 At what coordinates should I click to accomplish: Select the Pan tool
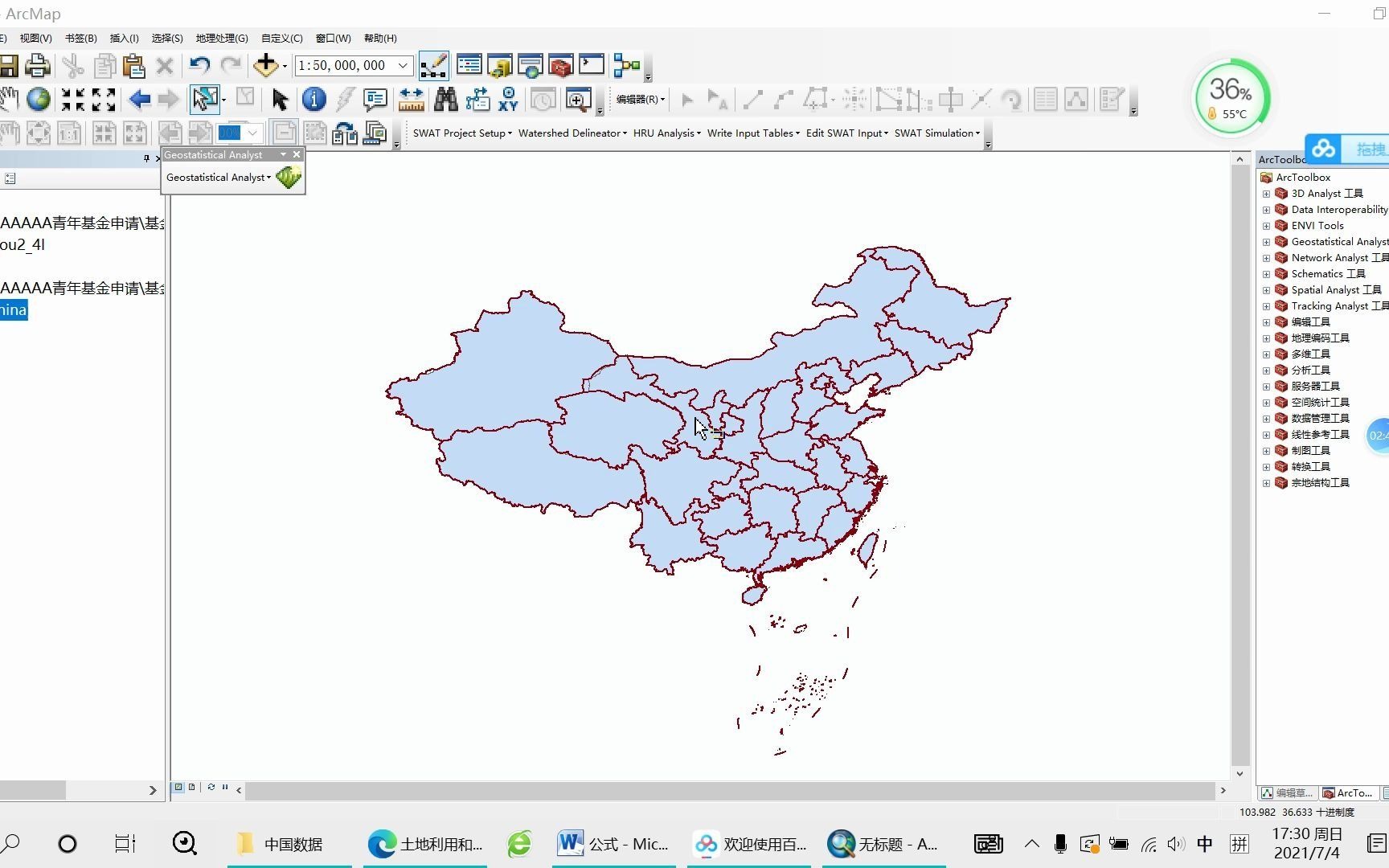pyautogui.click(x=9, y=99)
